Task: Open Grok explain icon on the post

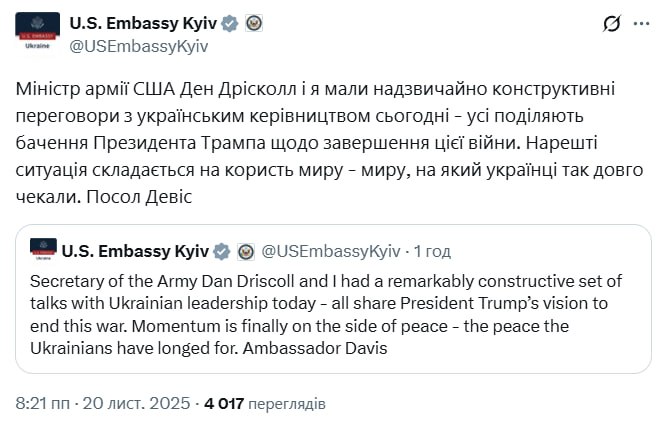Action: pos(610,23)
